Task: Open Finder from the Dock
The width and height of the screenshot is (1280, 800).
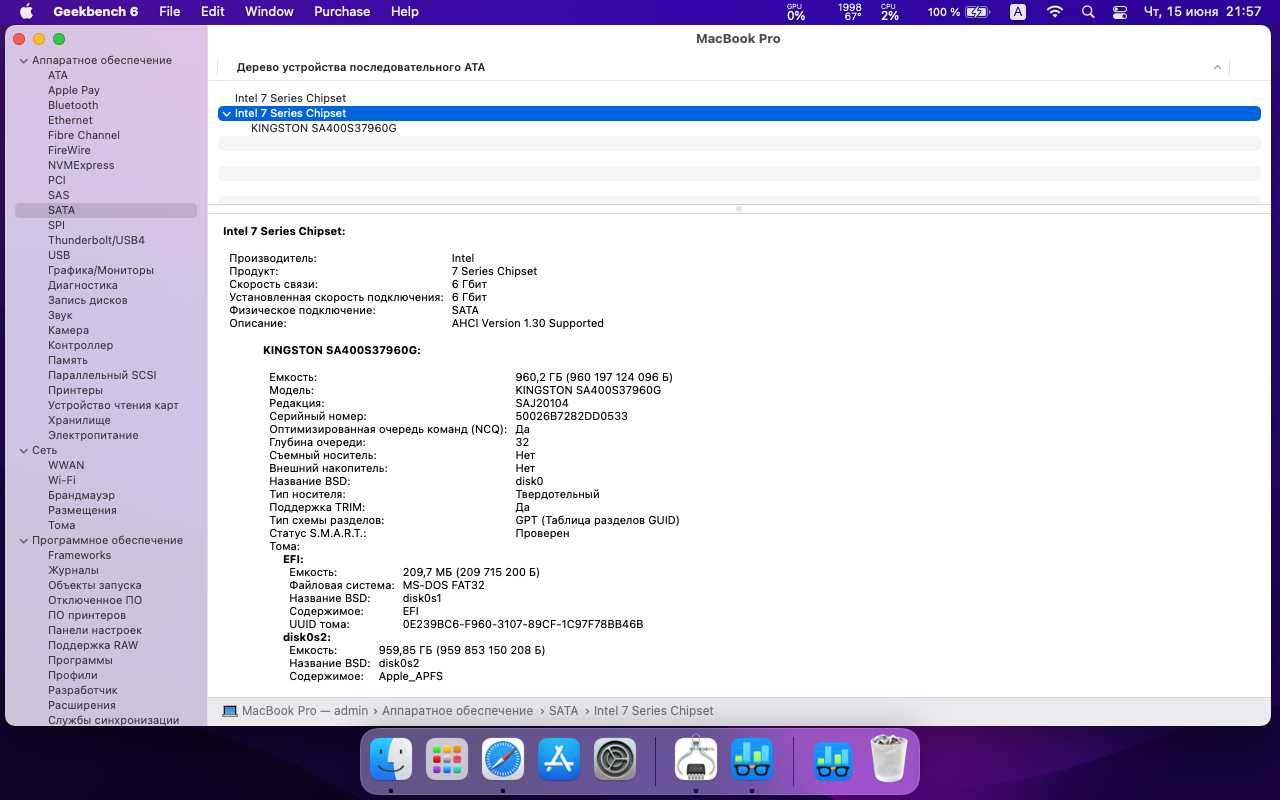Action: [x=391, y=760]
